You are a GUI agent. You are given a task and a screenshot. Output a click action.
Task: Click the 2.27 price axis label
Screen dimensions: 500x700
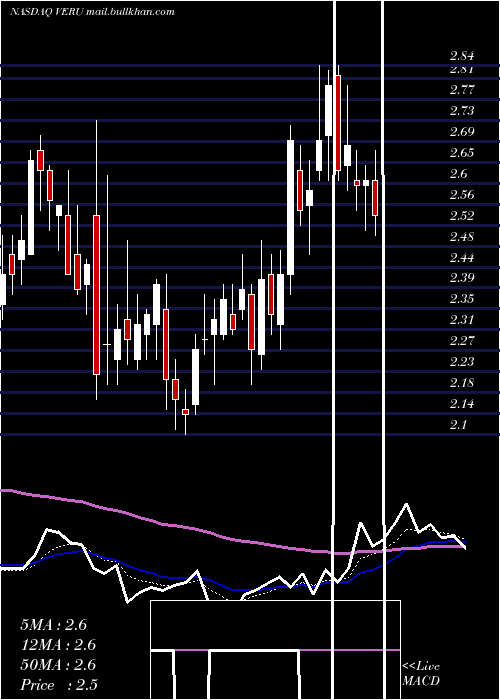coord(462,341)
